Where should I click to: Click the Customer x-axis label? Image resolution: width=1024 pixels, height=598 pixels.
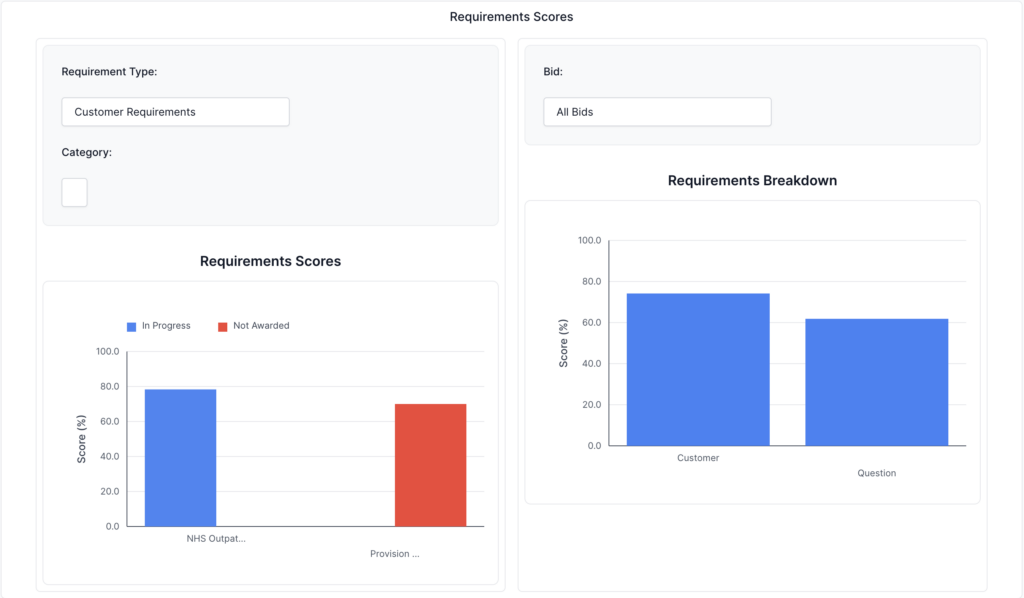pos(698,458)
